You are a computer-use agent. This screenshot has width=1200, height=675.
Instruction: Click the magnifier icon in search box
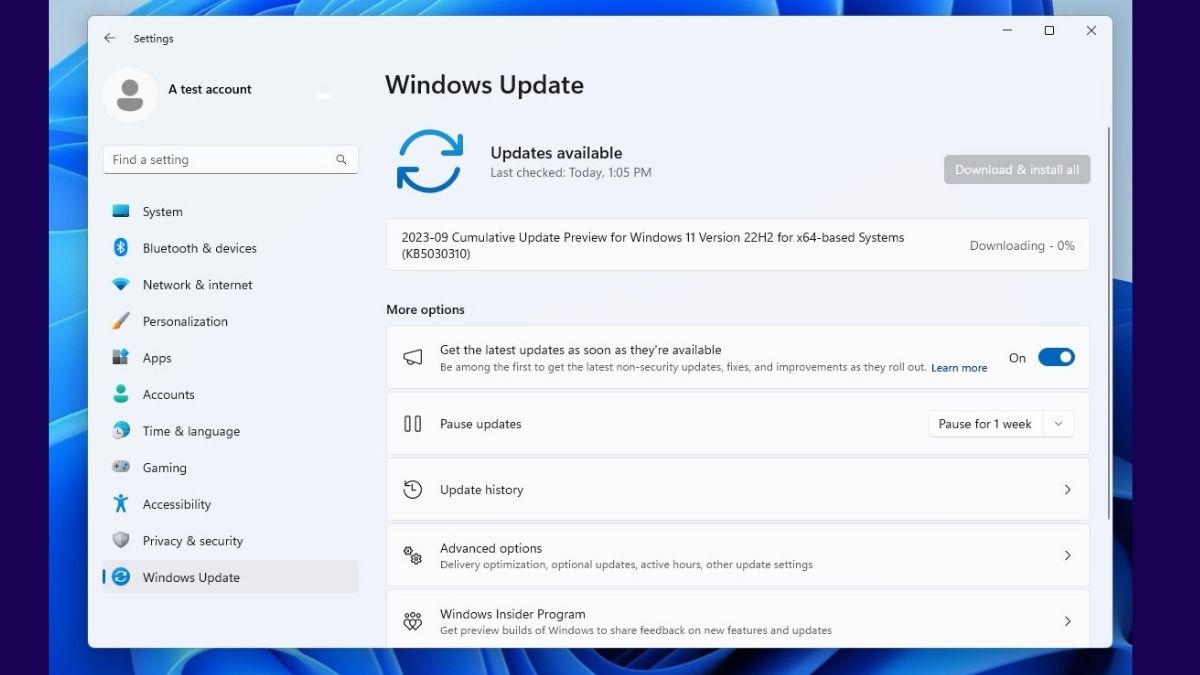click(341, 160)
